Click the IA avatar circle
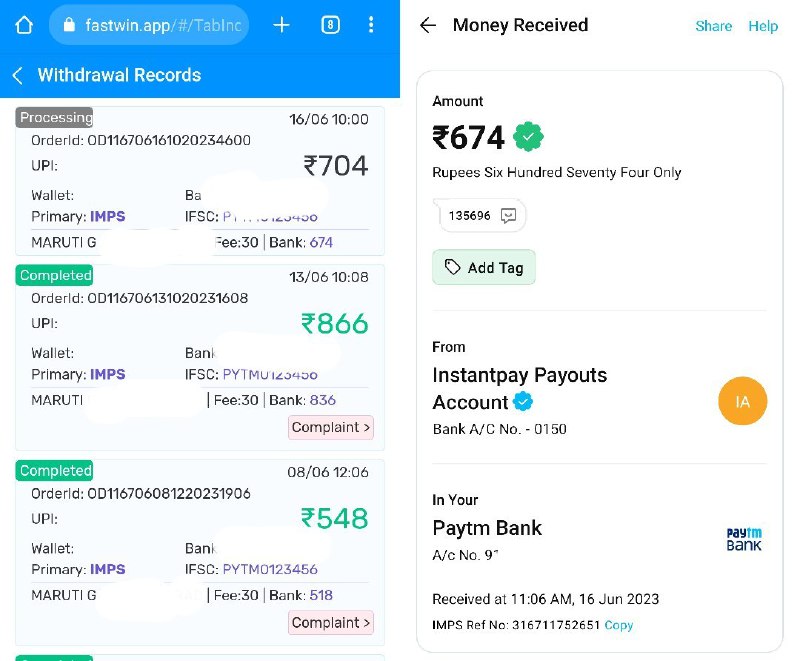Viewport: 800px width, 661px height. [x=742, y=401]
